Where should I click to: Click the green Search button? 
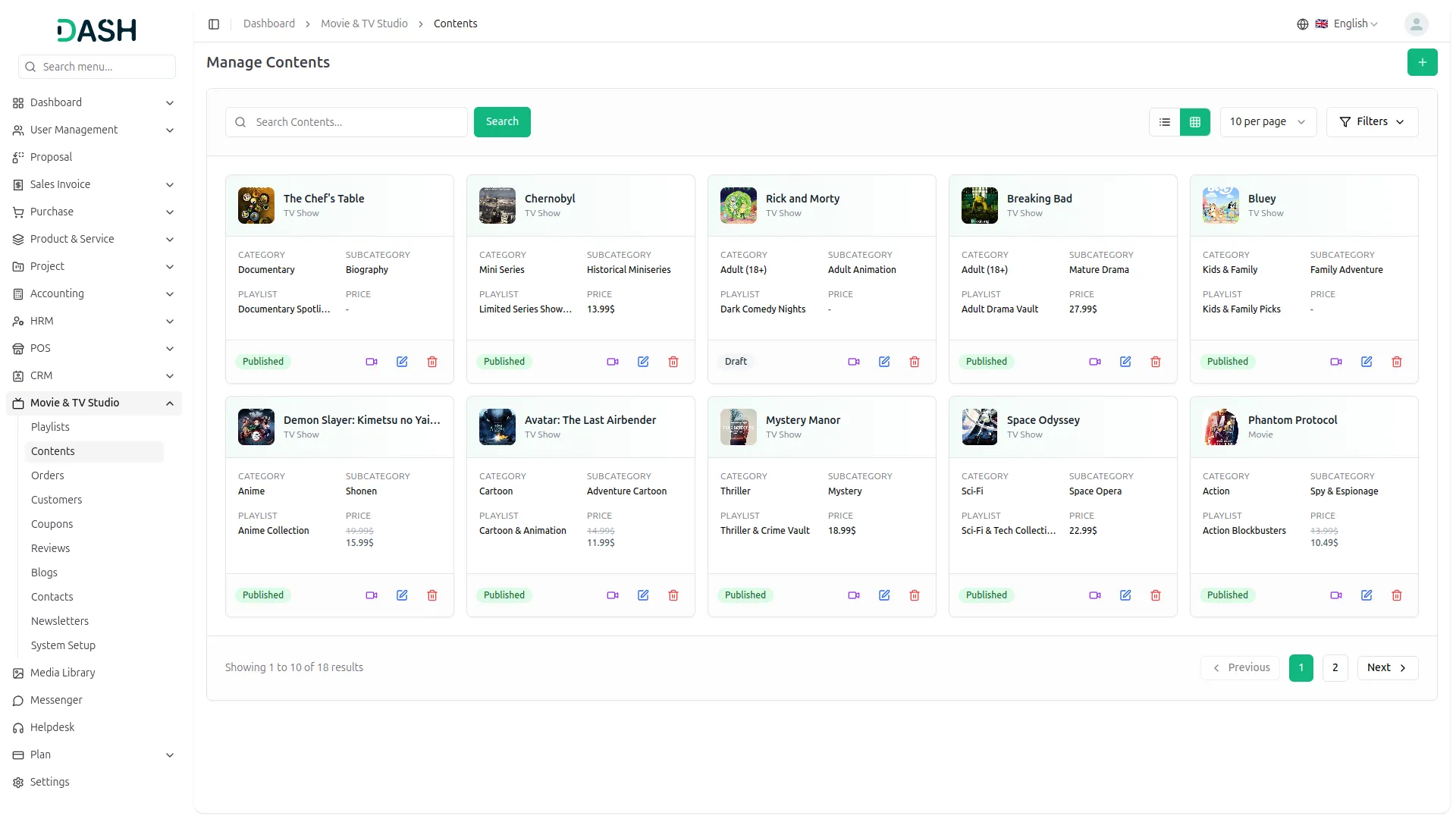pyautogui.click(x=502, y=122)
